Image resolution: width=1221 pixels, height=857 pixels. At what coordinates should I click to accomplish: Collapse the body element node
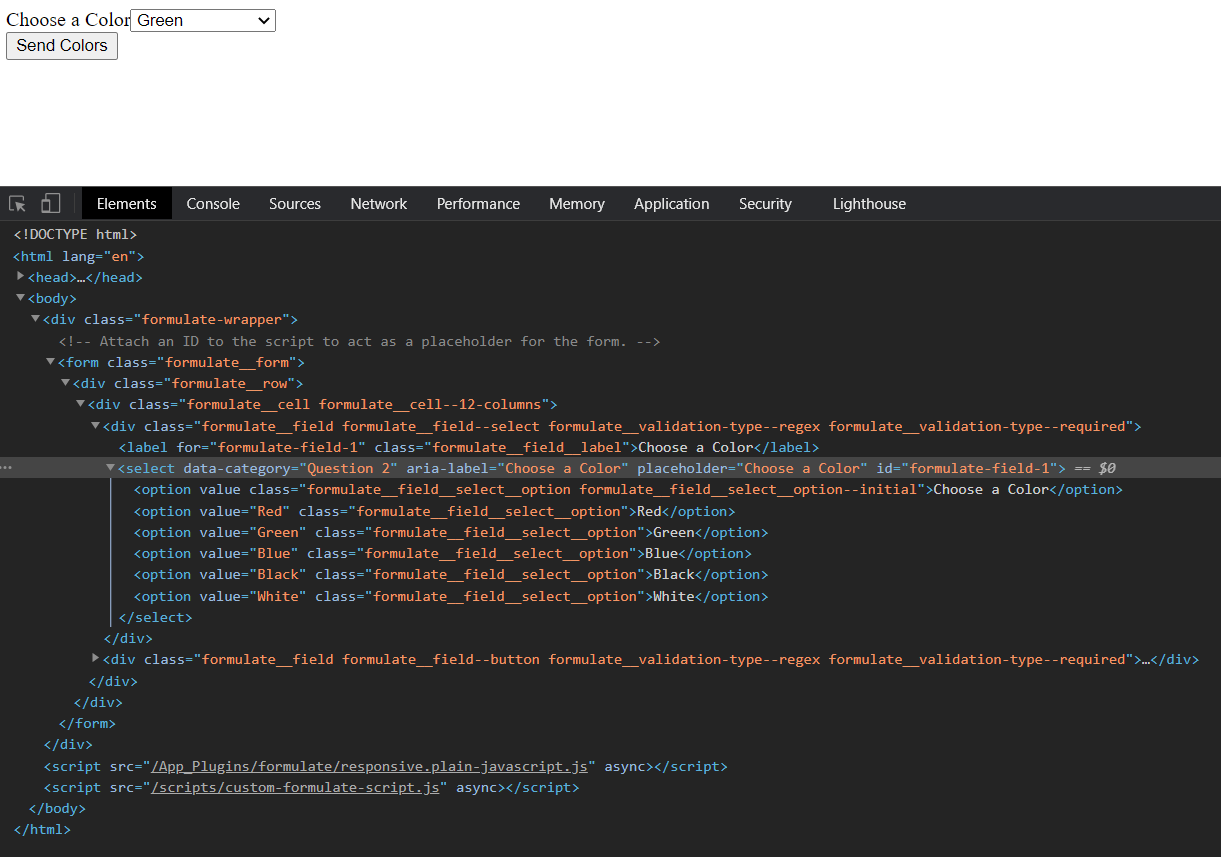point(21,298)
